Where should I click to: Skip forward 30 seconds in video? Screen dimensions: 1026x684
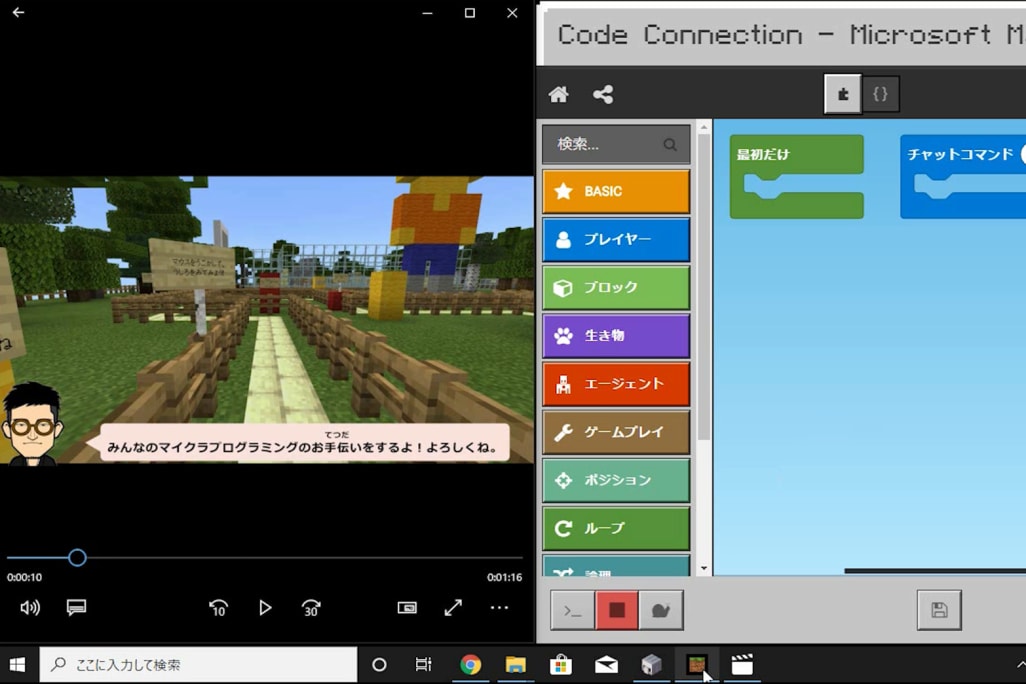point(311,608)
